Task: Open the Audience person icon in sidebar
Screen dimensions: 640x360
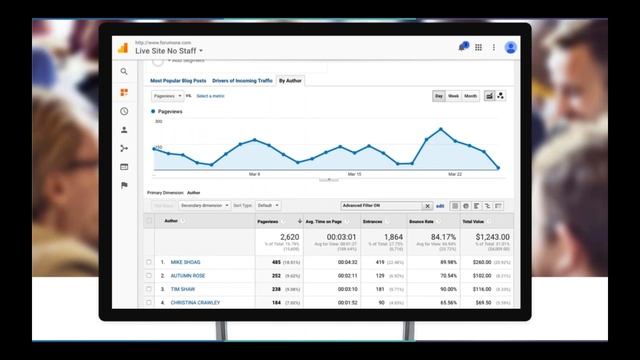Action: tap(124, 130)
